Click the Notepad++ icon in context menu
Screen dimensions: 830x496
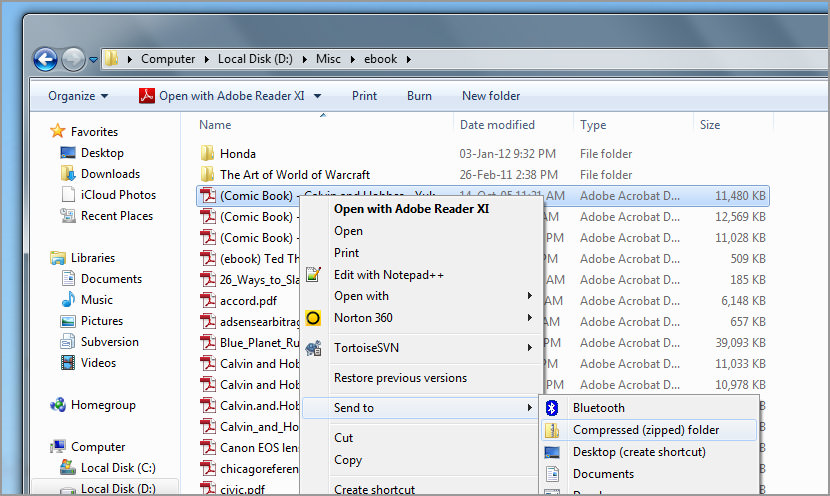click(x=313, y=274)
